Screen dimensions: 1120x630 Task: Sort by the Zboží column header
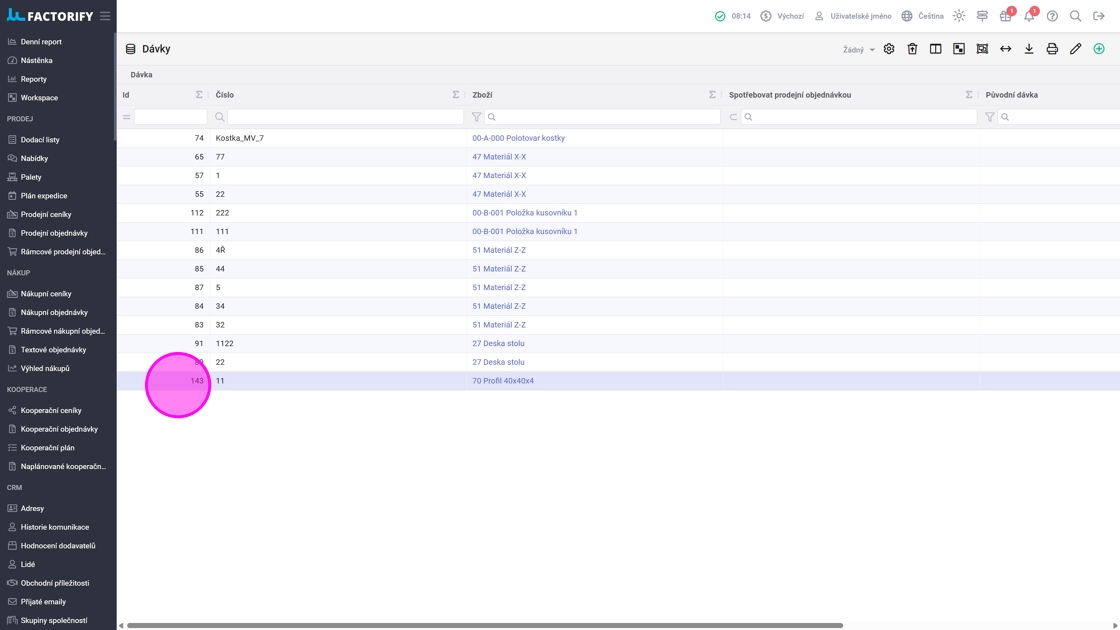click(x=482, y=94)
